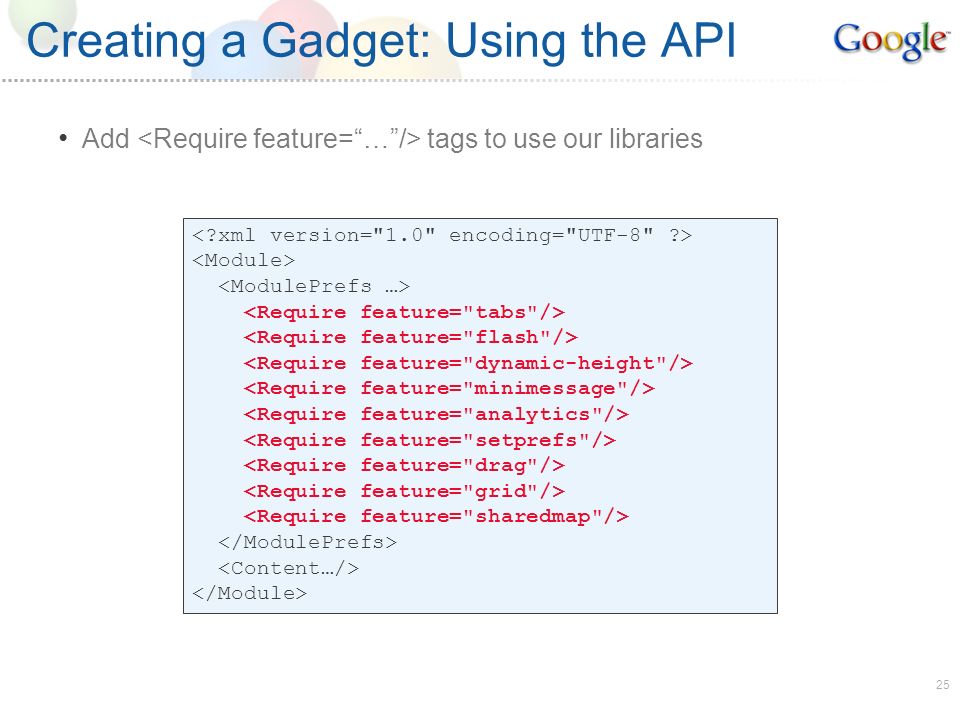Click the Require feature="minimessage" line

click(449, 389)
